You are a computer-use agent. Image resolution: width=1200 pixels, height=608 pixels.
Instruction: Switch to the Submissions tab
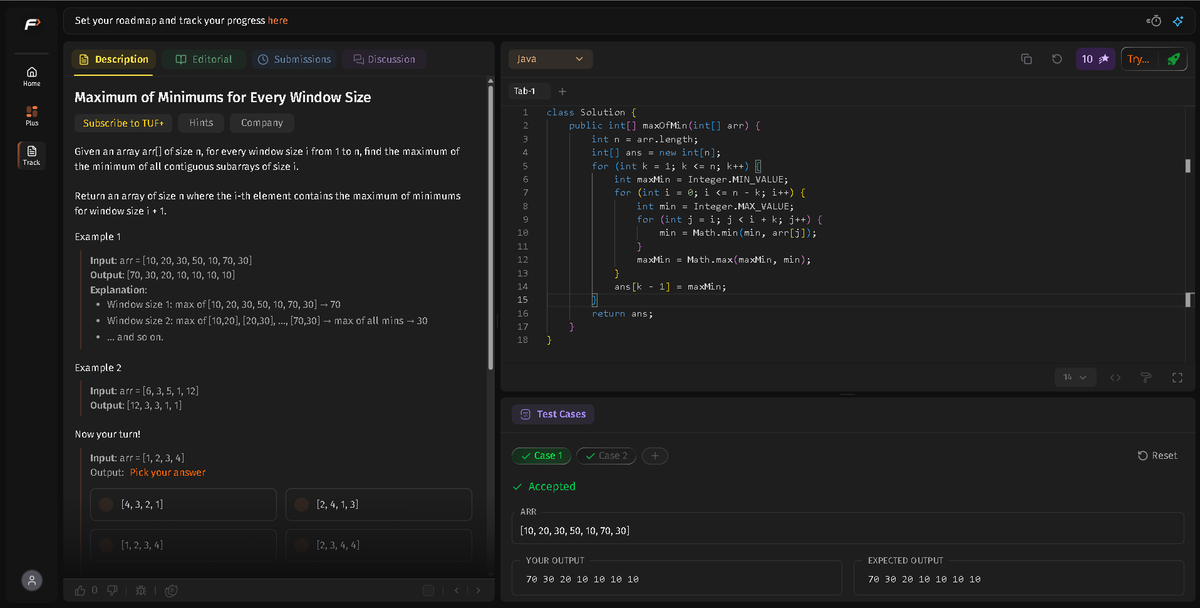pos(294,59)
